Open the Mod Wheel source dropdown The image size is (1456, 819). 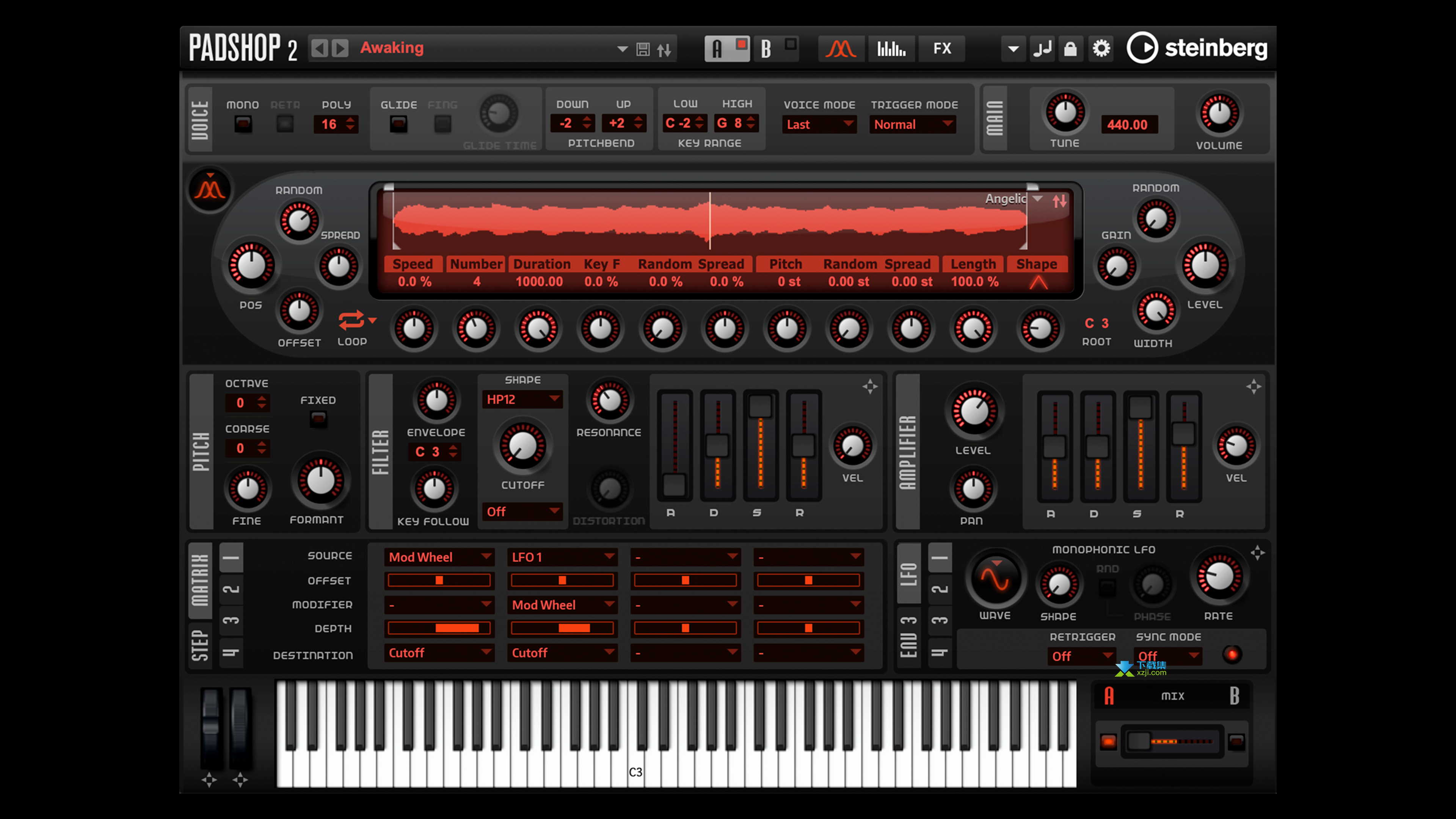439,557
